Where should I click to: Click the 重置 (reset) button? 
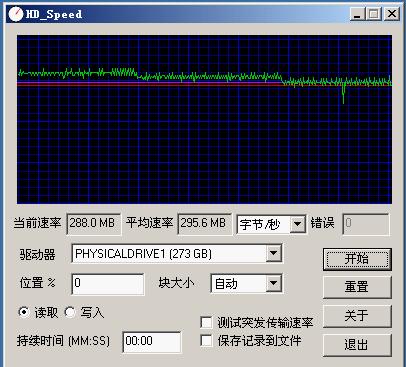coord(357,287)
